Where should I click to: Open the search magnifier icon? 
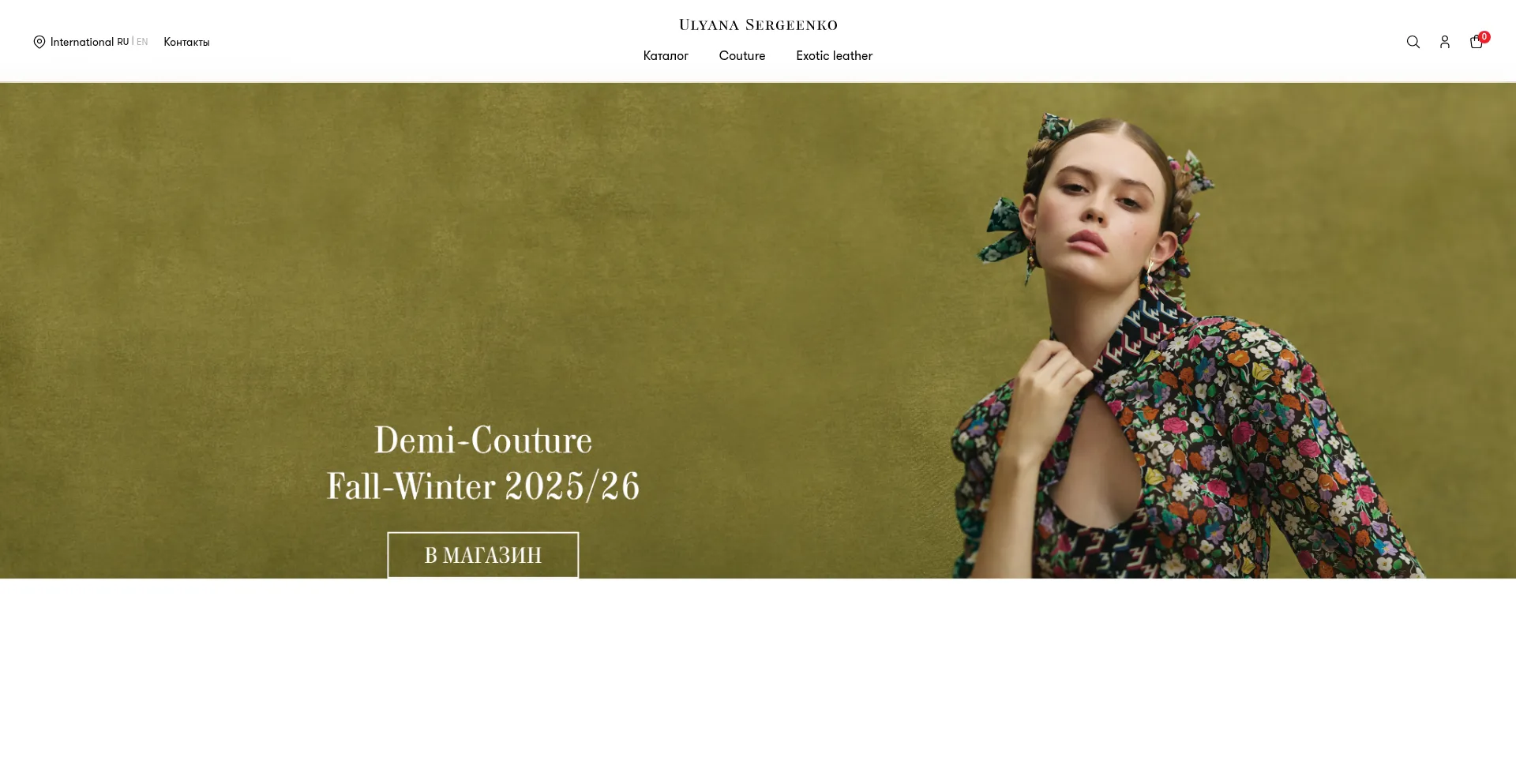(1413, 42)
